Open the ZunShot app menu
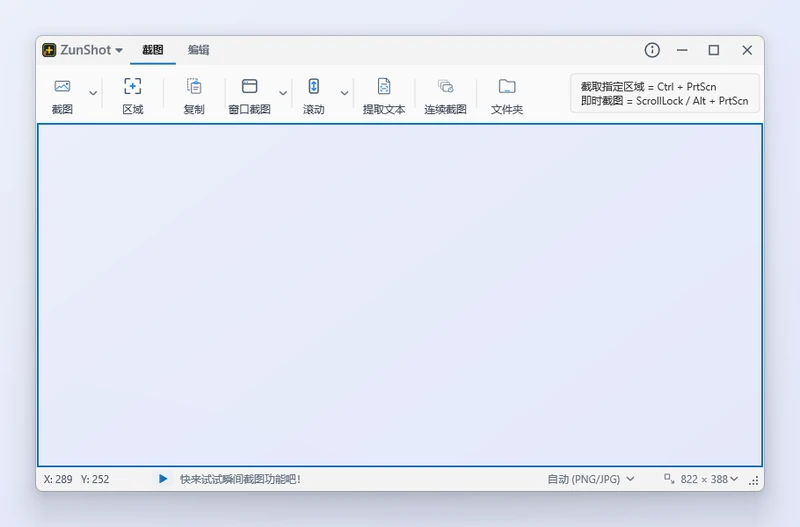Viewport: 800px width, 527px height. 83,50
